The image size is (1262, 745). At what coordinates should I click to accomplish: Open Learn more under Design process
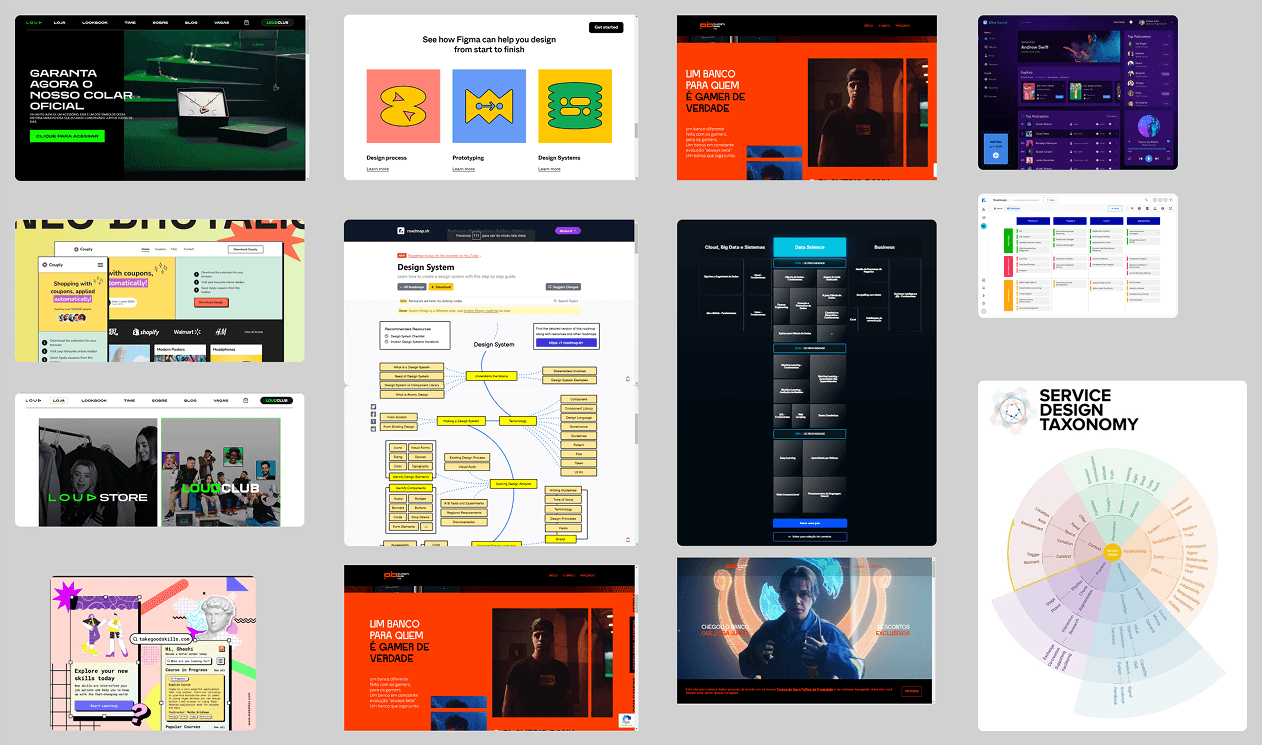(x=378, y=169)
